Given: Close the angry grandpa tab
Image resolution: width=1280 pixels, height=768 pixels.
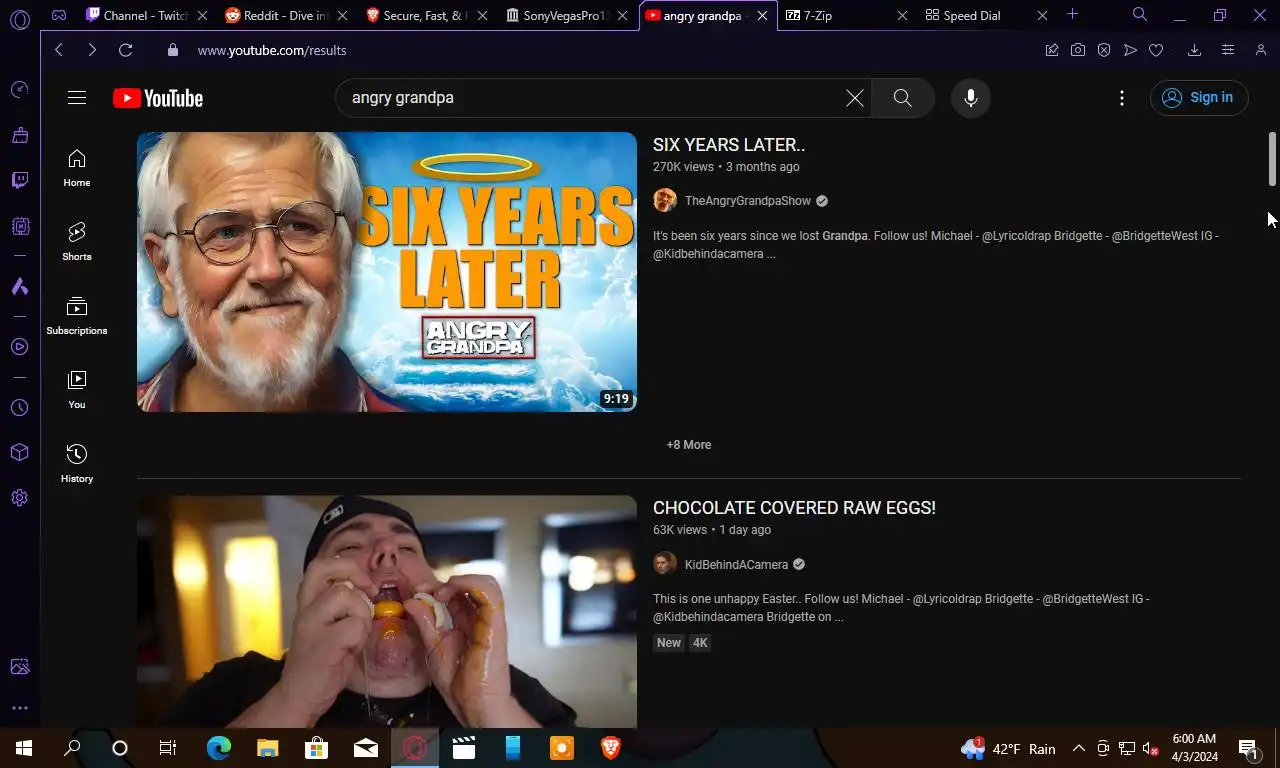Looking at the screenshot, I should click(762, 16).
